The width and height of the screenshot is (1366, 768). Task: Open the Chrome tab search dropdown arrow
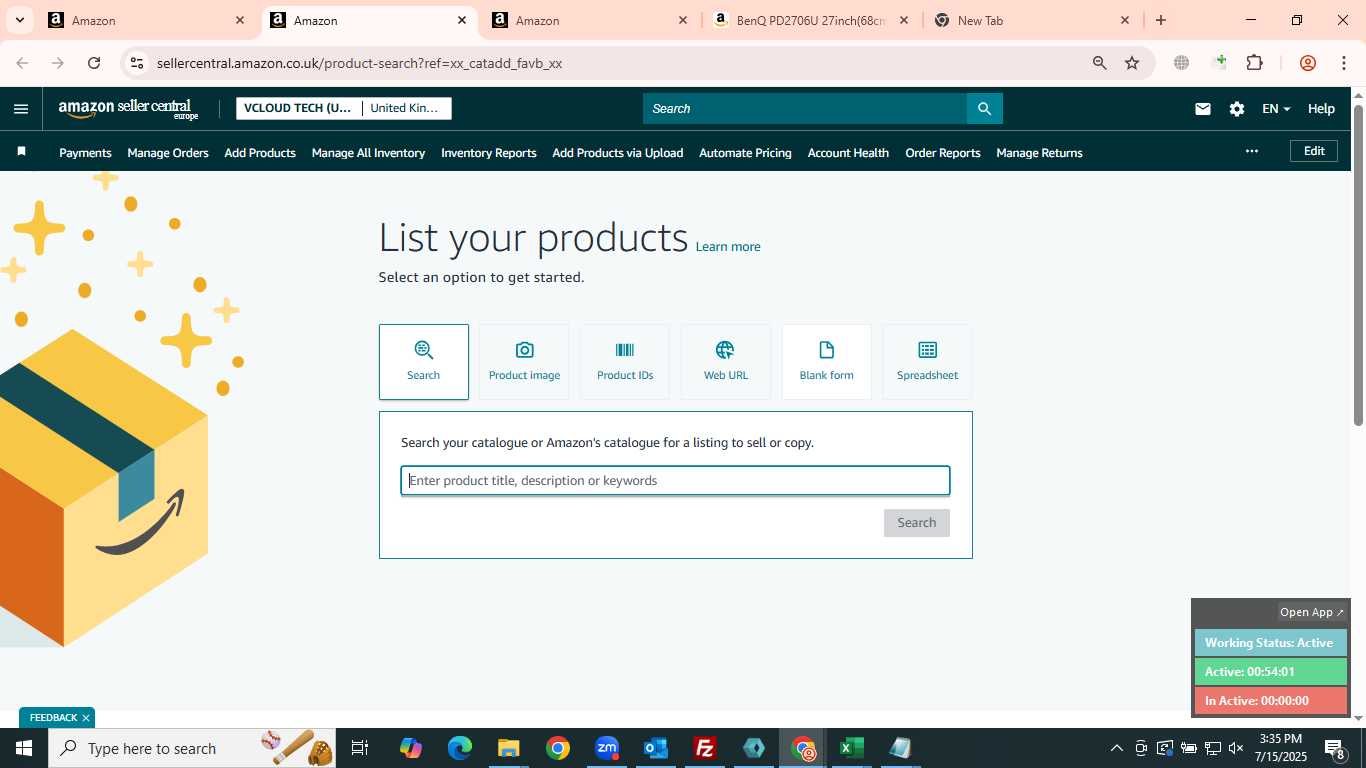click(19, 20)
